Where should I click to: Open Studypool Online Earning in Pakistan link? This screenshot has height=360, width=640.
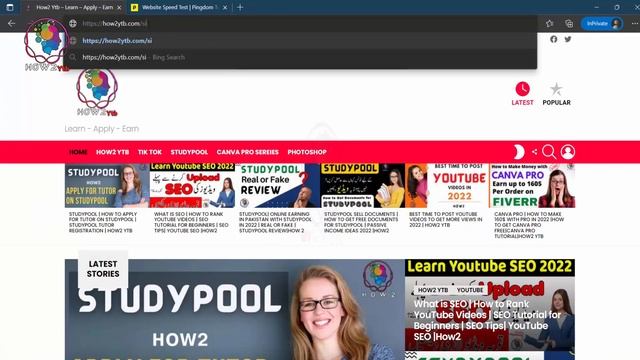[276, 222]
